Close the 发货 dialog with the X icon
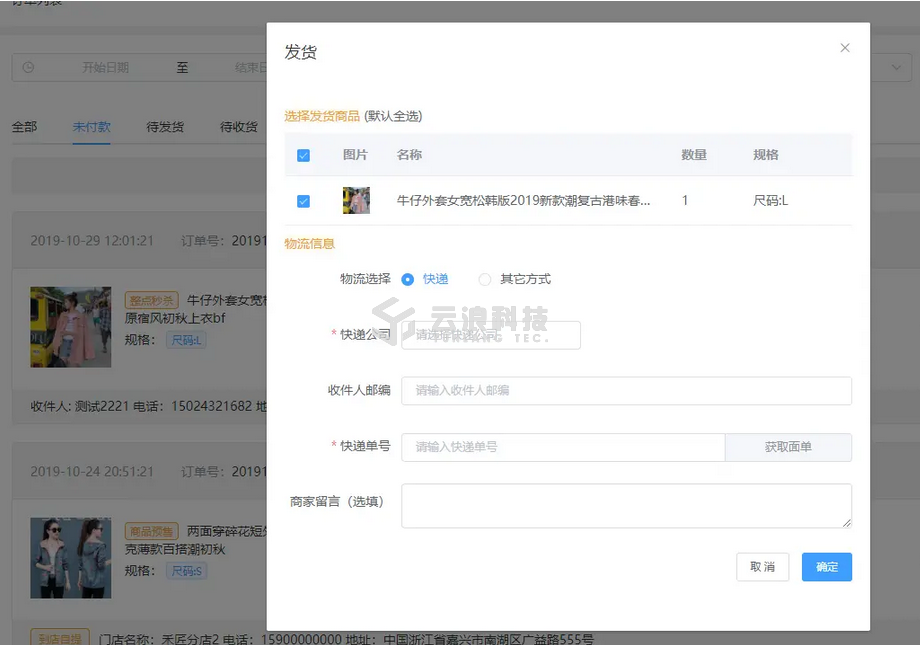920x645 pixels. pos(845,48)
